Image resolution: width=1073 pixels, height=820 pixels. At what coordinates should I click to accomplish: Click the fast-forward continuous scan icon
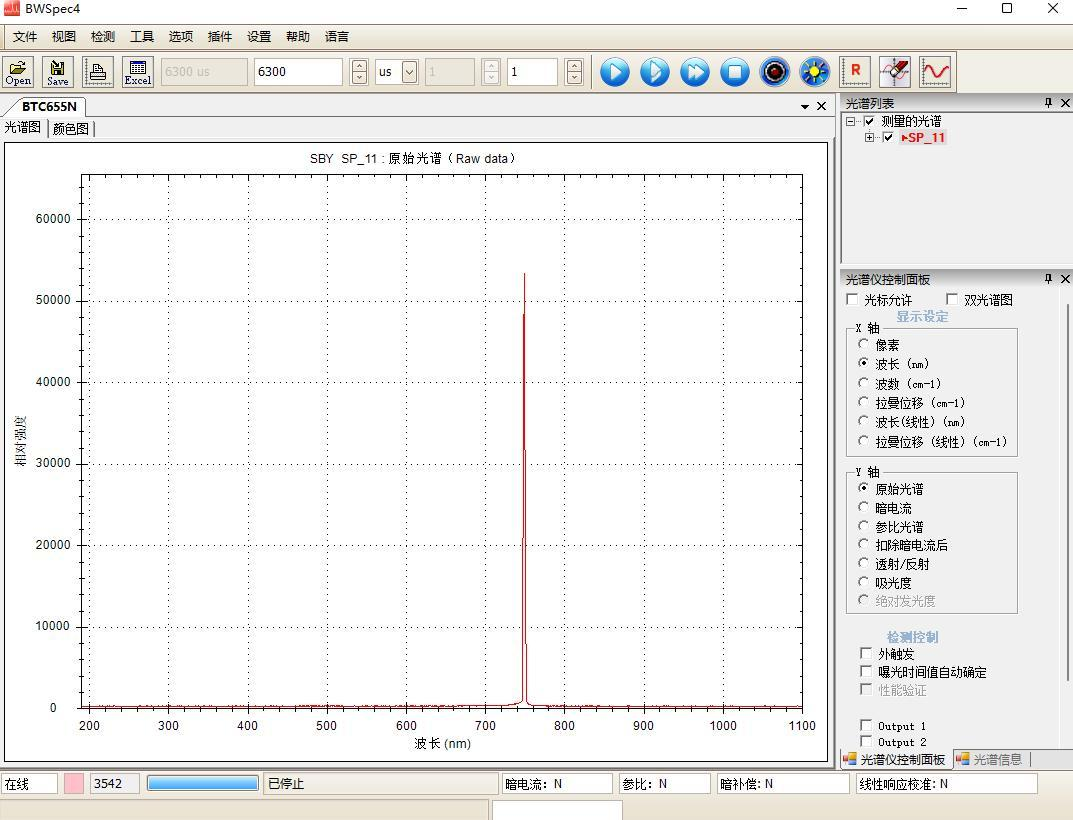(x=695, y=72)
